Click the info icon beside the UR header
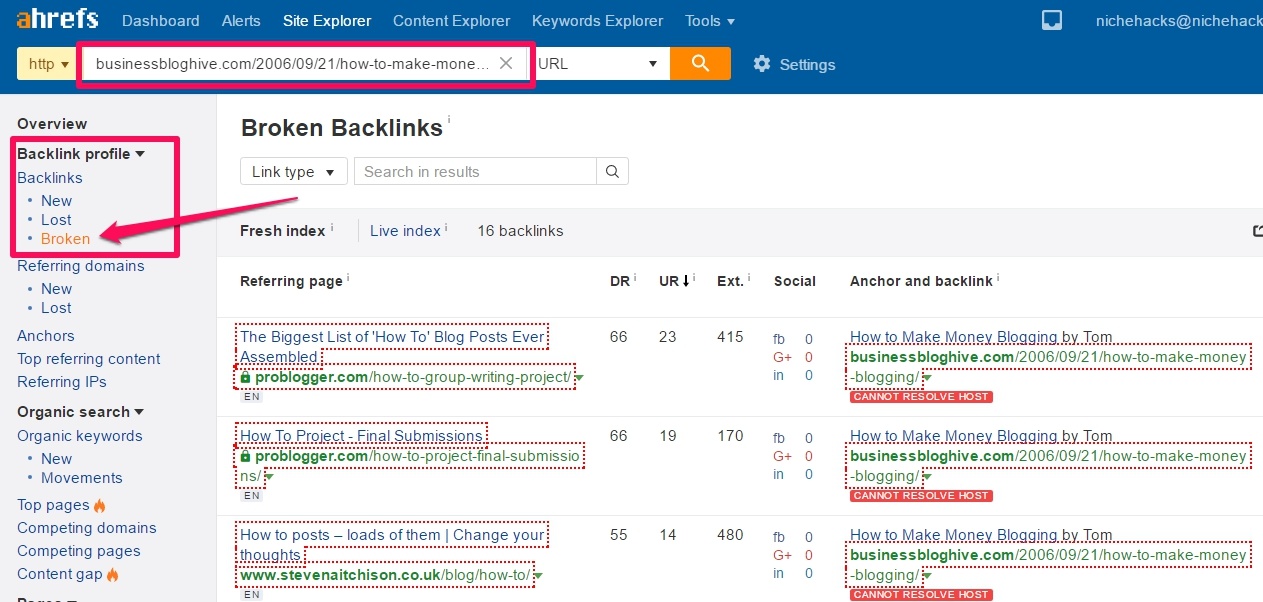1263x602 pixels. coord(693,277)
